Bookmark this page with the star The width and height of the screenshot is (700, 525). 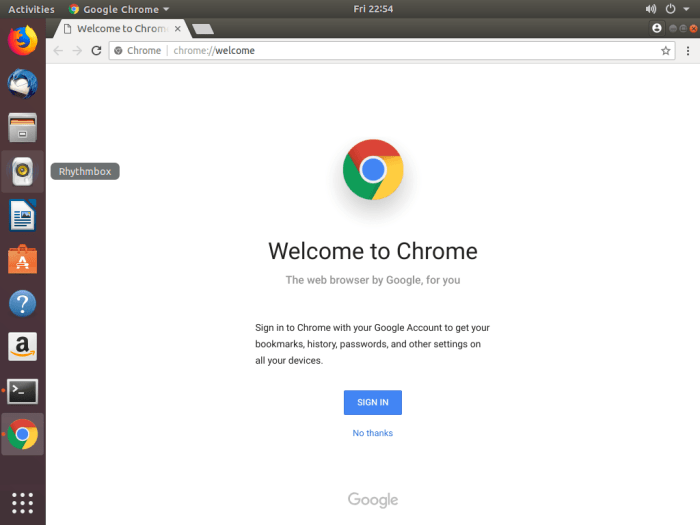(x=666, y=50)
